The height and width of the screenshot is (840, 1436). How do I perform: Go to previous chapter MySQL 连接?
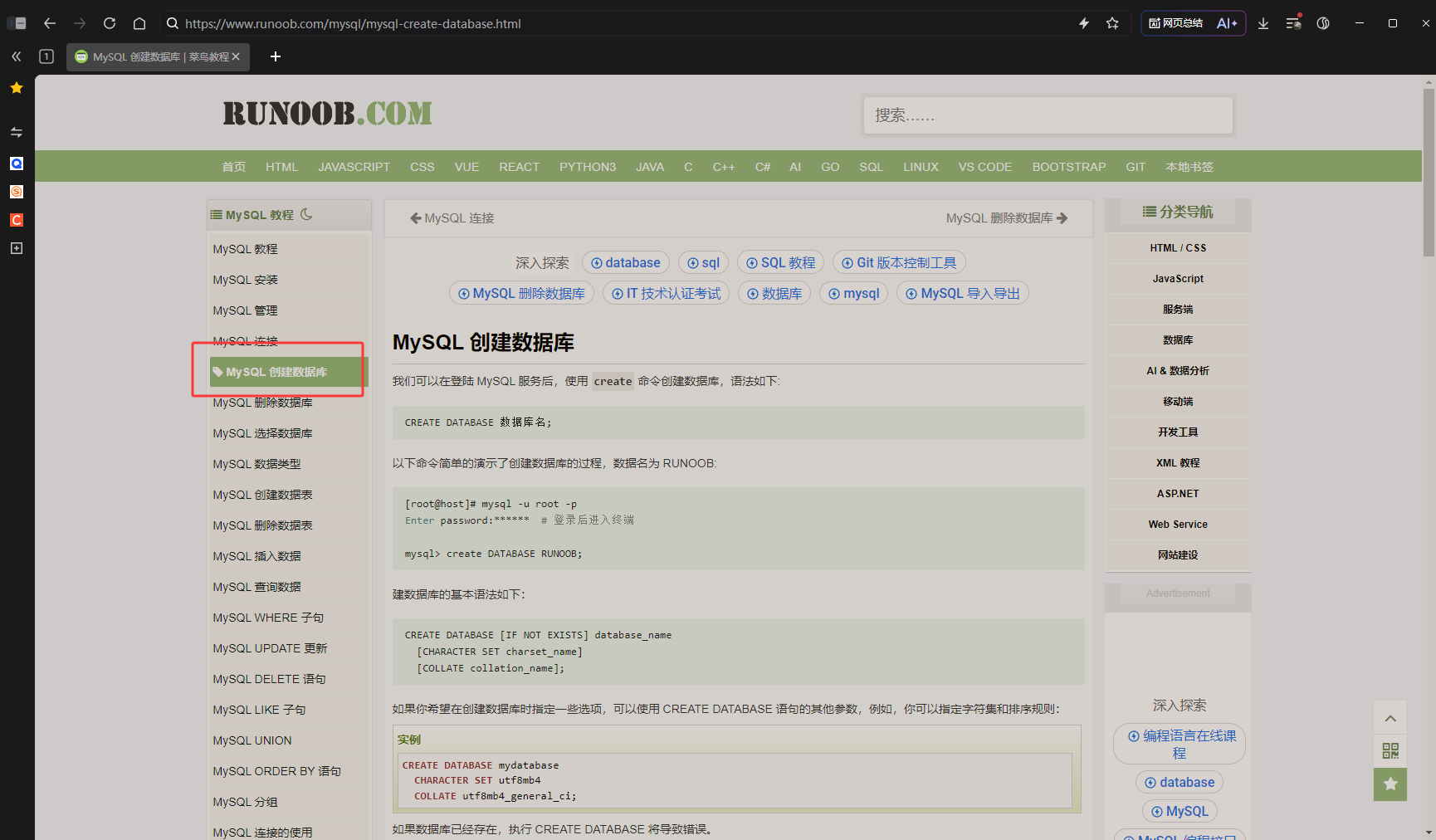click(x=452, y=218)
